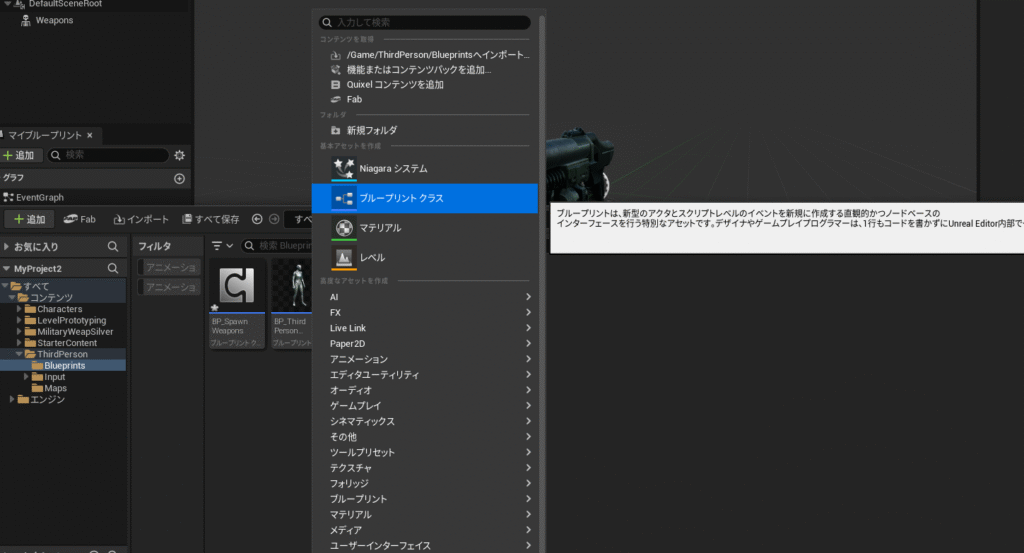Expand the Paper2D submenu
Image resolution: width=1024 pixels, height=553 pixels.
424,343
